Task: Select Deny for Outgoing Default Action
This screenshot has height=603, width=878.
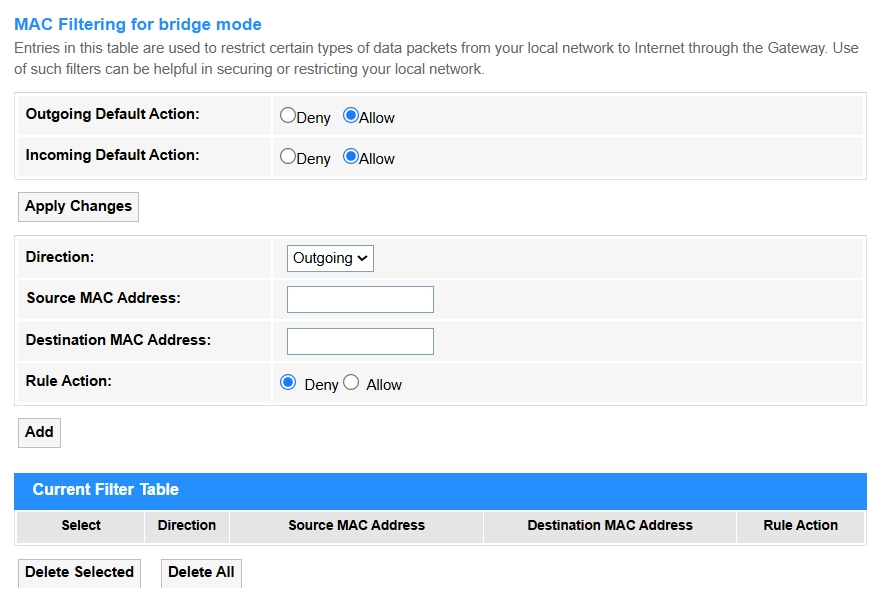Action: (288, 116)
